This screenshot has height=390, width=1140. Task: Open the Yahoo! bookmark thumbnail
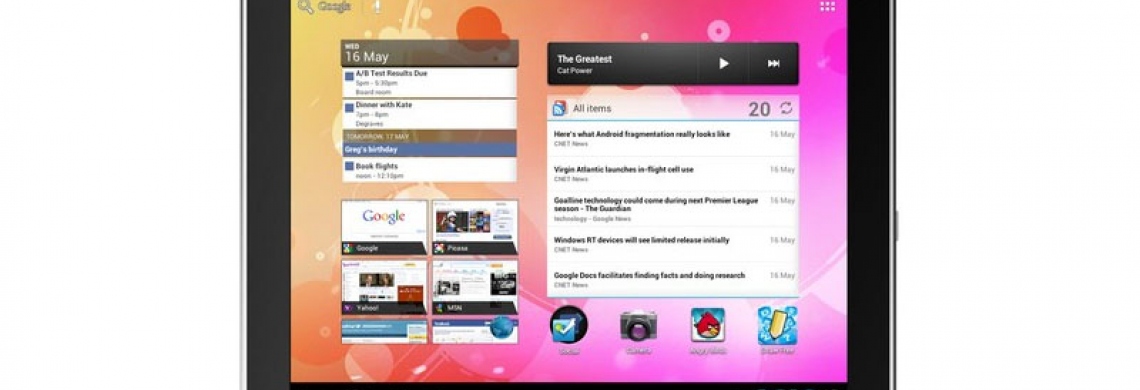coord(385,287)
